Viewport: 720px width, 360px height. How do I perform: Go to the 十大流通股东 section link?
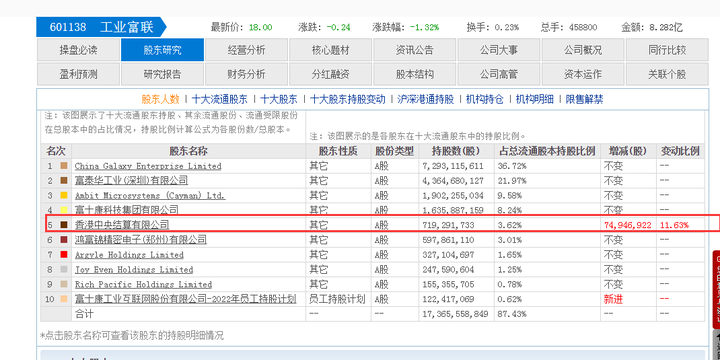pyautogui.click(x=219, y=99)
